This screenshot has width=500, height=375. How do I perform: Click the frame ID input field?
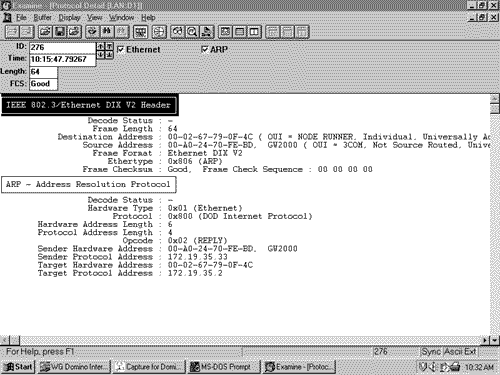(x=63, y=47)
